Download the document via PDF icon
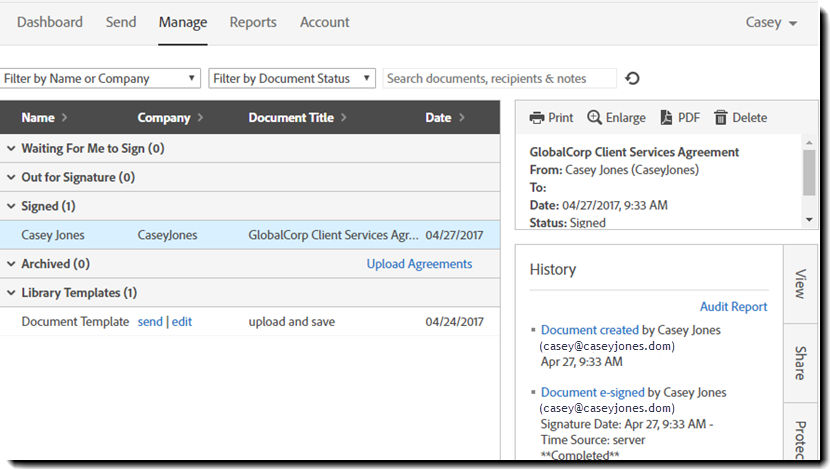The image size is (830, 469). click(666, 118)
